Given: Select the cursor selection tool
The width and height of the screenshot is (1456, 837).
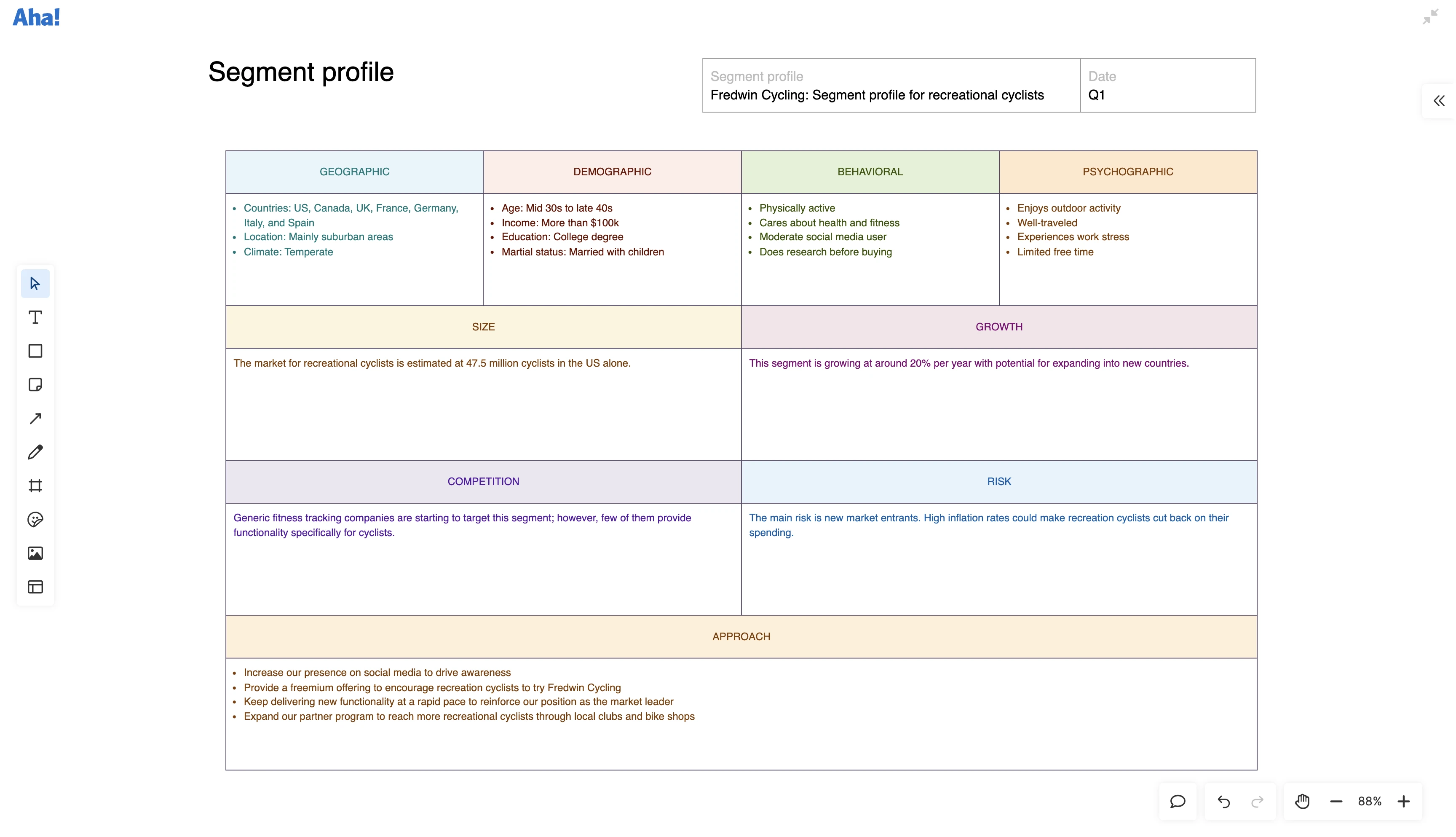Looking at the screenshot, I should [x=35, y=283].
